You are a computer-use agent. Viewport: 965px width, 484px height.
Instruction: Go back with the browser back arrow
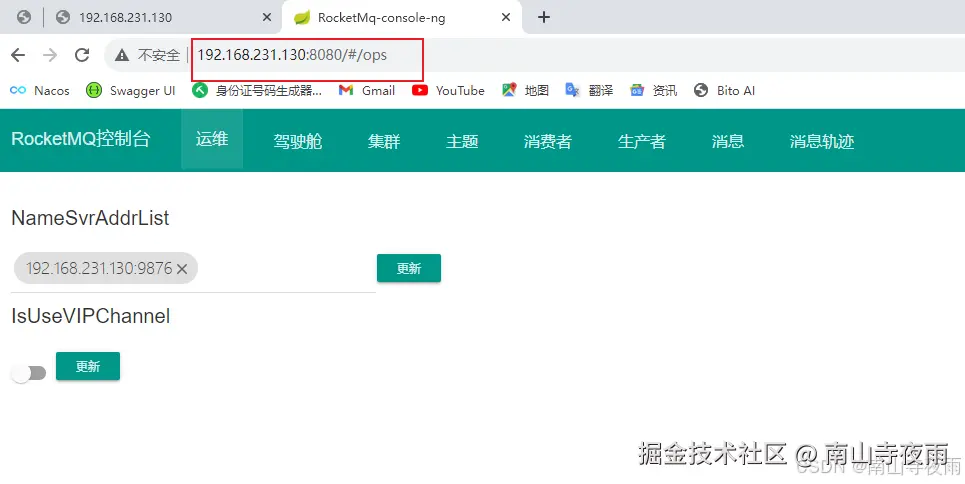(x=18, y=55)
